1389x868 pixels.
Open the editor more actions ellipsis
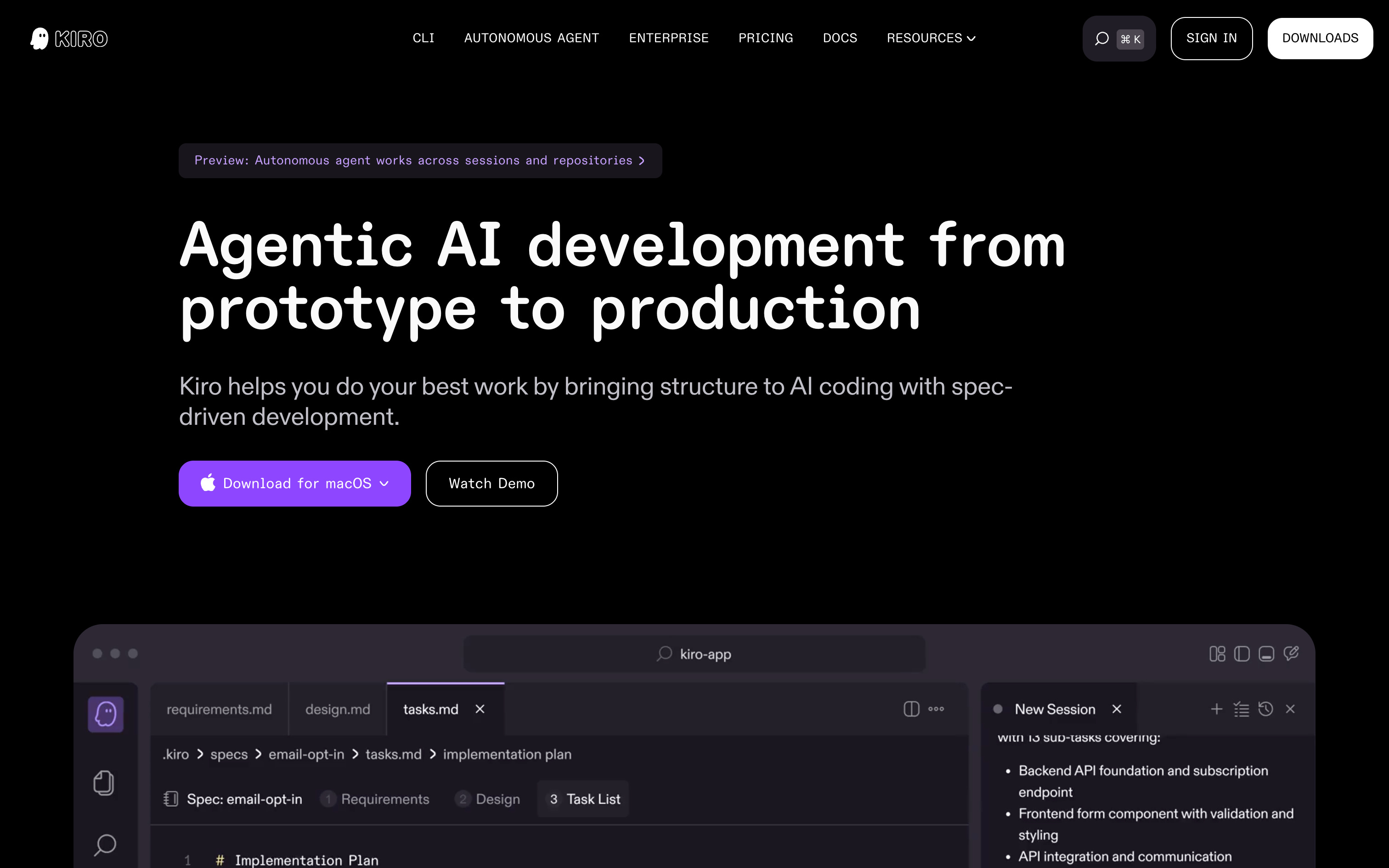(936, 709)
